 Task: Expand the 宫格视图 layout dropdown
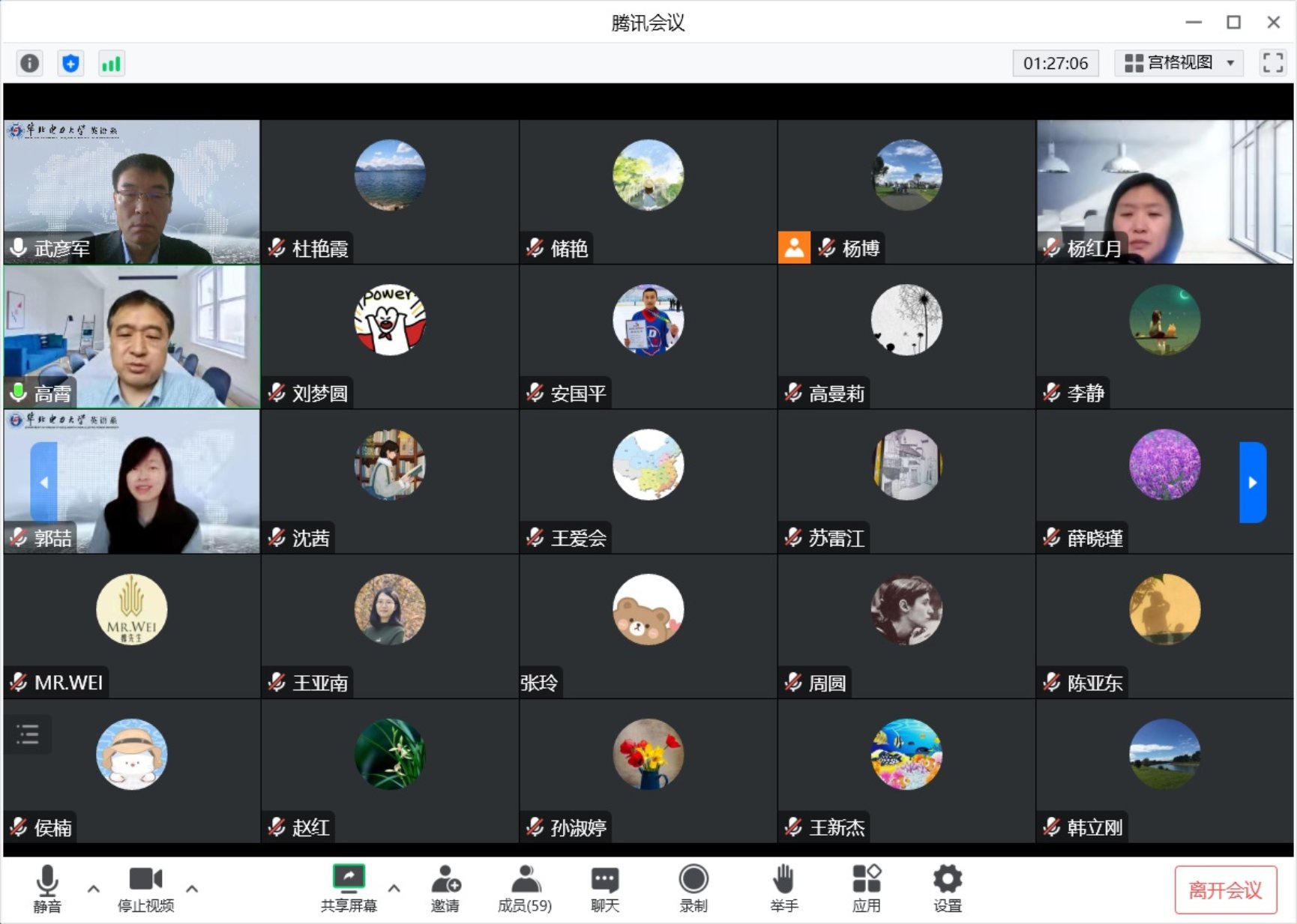point(1229,63)
